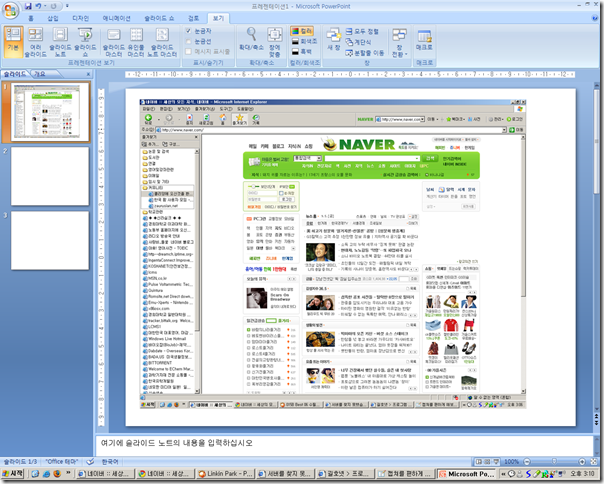Click the zoom slider handle
604x484 pixels.
(554, 461)
